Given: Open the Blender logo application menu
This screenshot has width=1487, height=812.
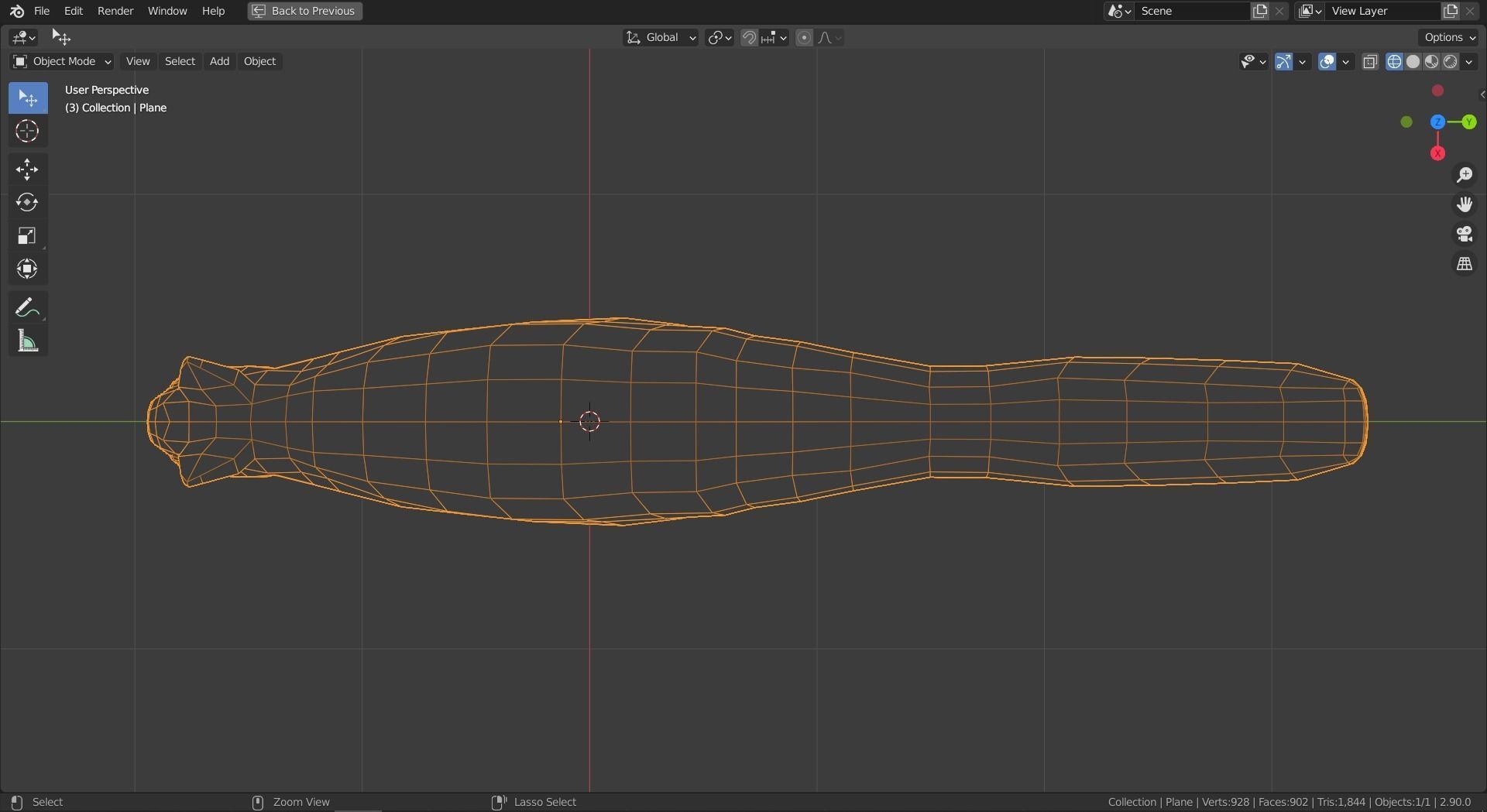Looking at the screenshot, I should (x=17, y=11).
